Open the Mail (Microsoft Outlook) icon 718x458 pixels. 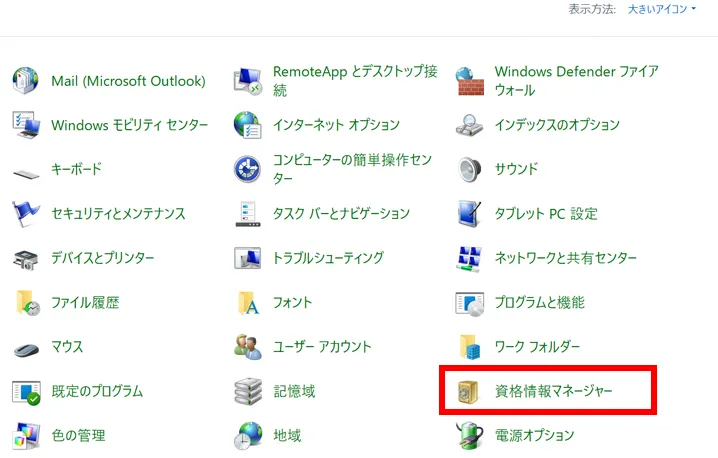[x=25, y=81]
